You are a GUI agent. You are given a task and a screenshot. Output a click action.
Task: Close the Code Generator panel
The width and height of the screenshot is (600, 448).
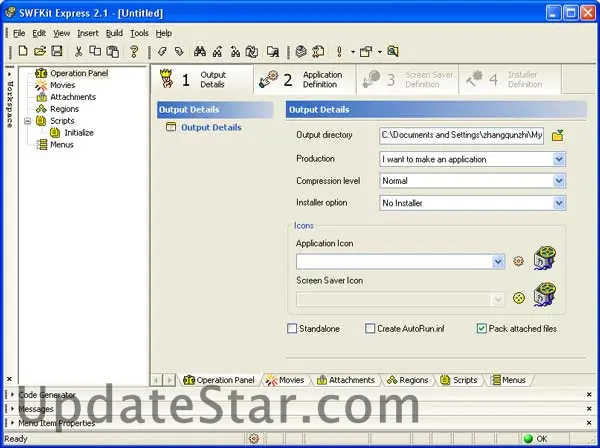click(589, 394)
